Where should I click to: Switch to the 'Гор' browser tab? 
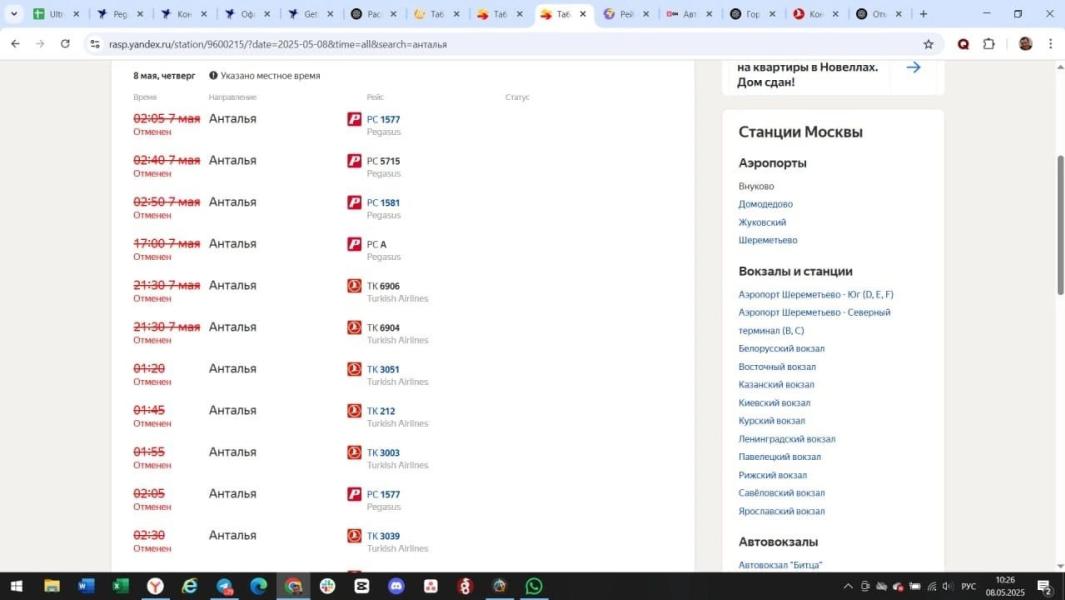pyautogui.click(x=752, y=14)
